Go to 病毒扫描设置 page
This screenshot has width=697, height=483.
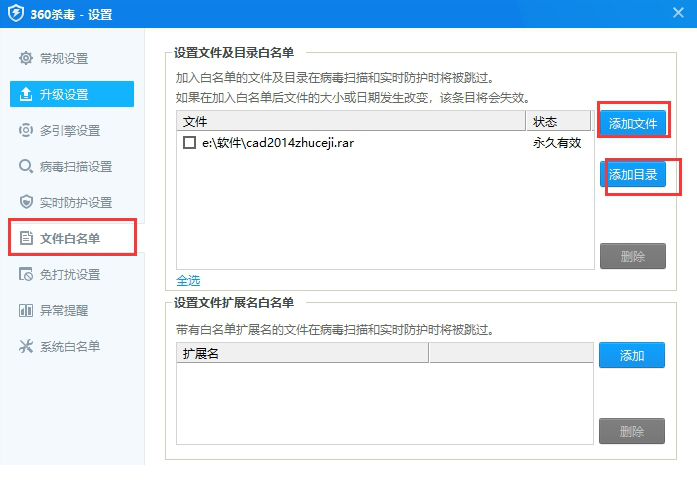point(72,166)
